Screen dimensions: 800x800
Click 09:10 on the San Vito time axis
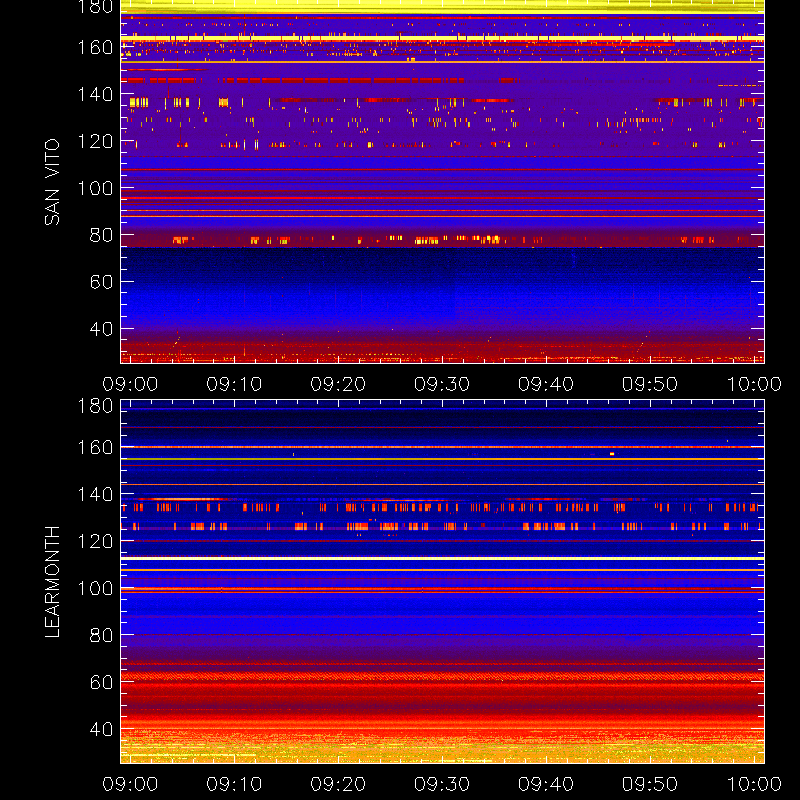click(x=234, y=384)
